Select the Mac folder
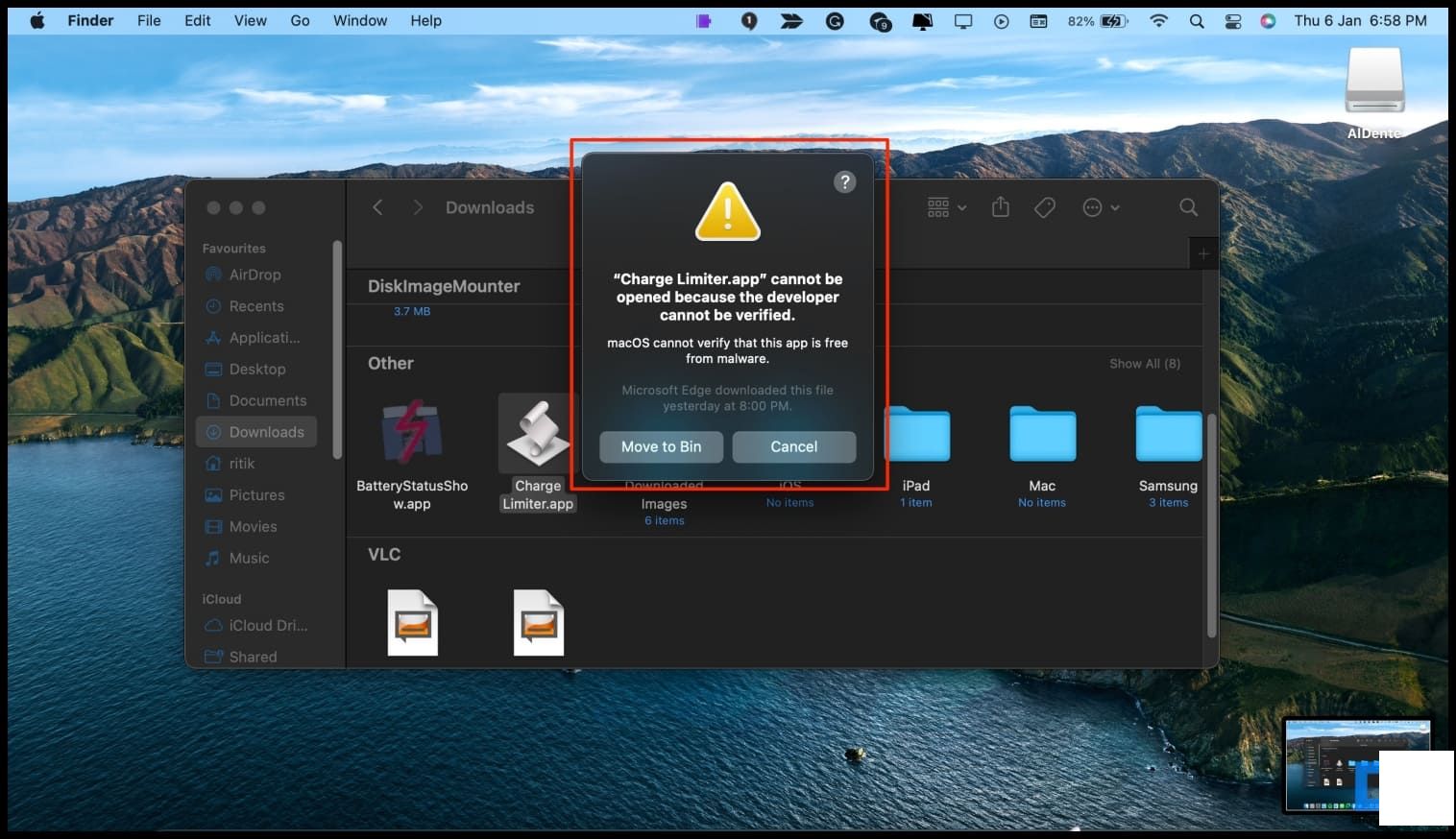This screenshot has height=839, width=1456. coord(1042,434)
